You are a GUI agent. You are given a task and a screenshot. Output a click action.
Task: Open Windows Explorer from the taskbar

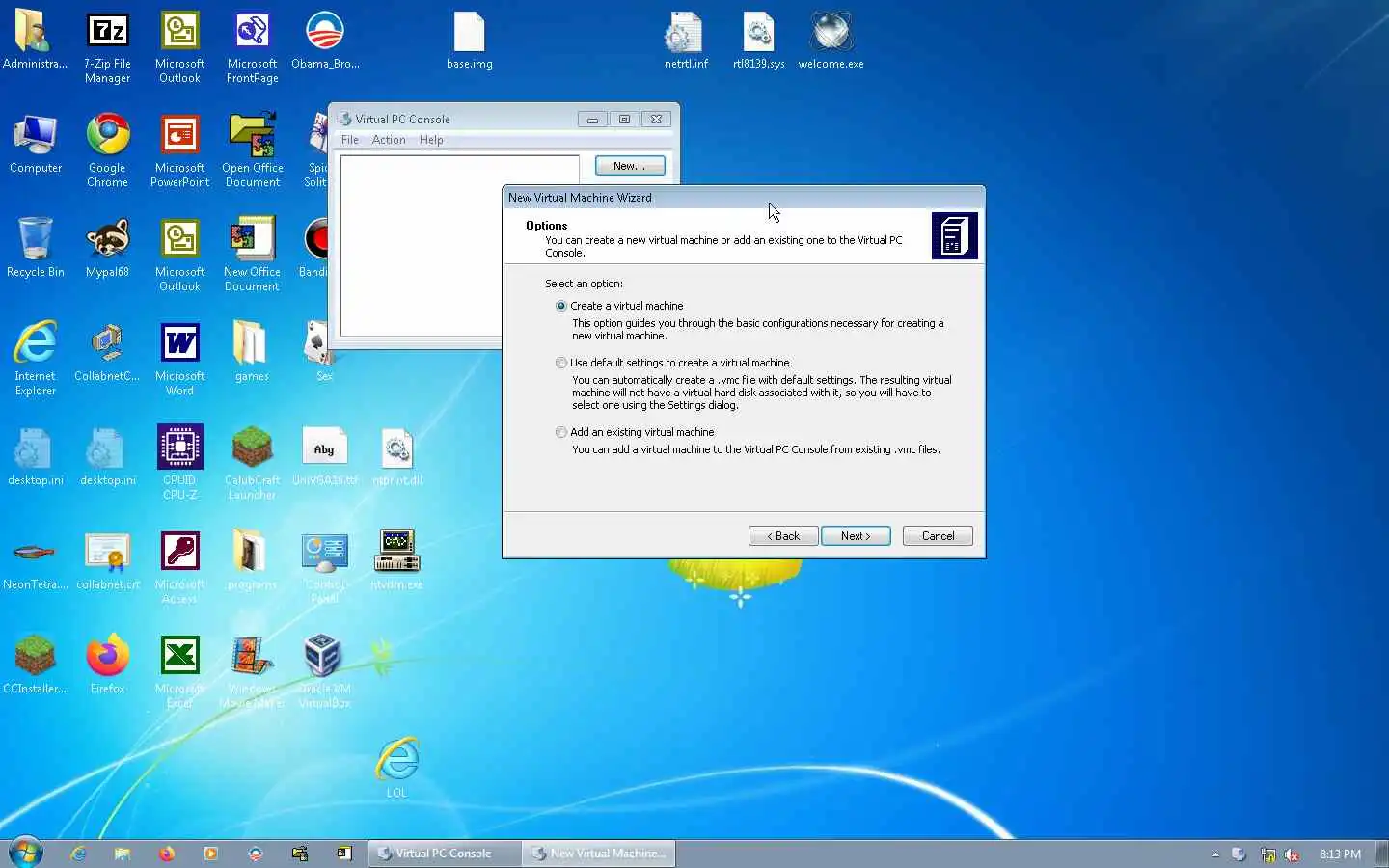coord(123,854)
